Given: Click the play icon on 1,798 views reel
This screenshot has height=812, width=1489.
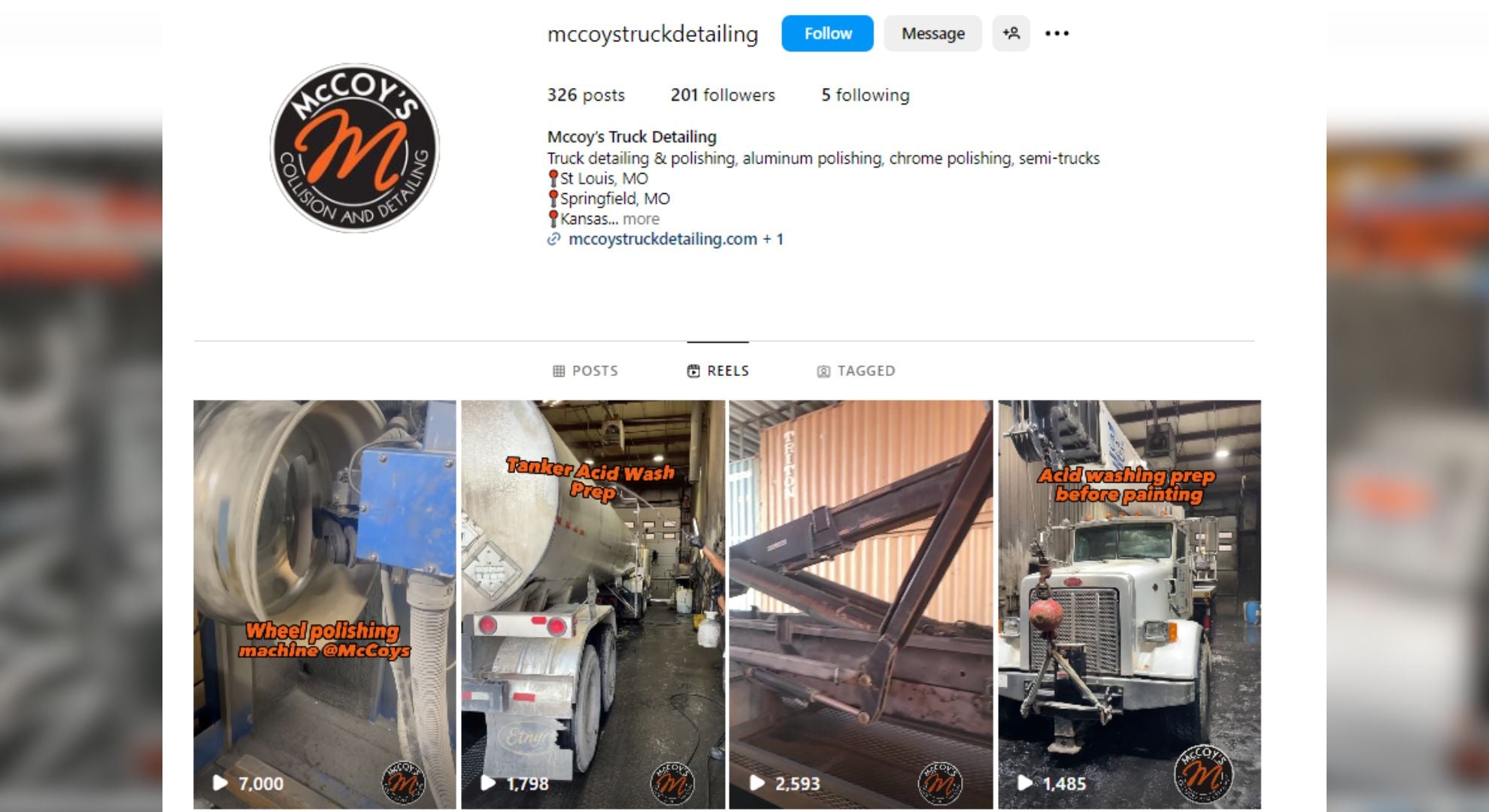Looking at the screenshot, I should 488,783.
